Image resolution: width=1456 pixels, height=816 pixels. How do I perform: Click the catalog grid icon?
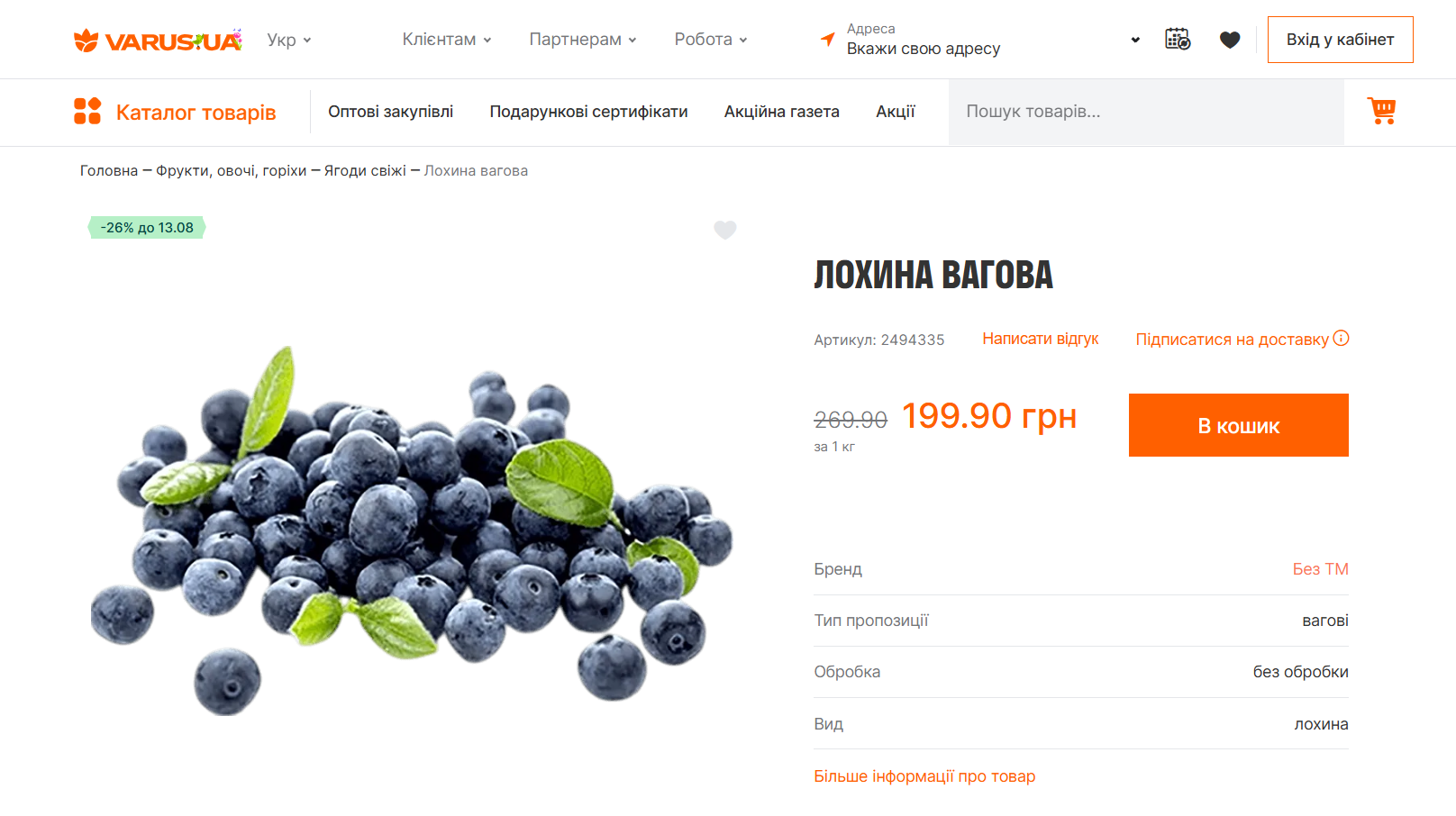[x=87, y=111]
